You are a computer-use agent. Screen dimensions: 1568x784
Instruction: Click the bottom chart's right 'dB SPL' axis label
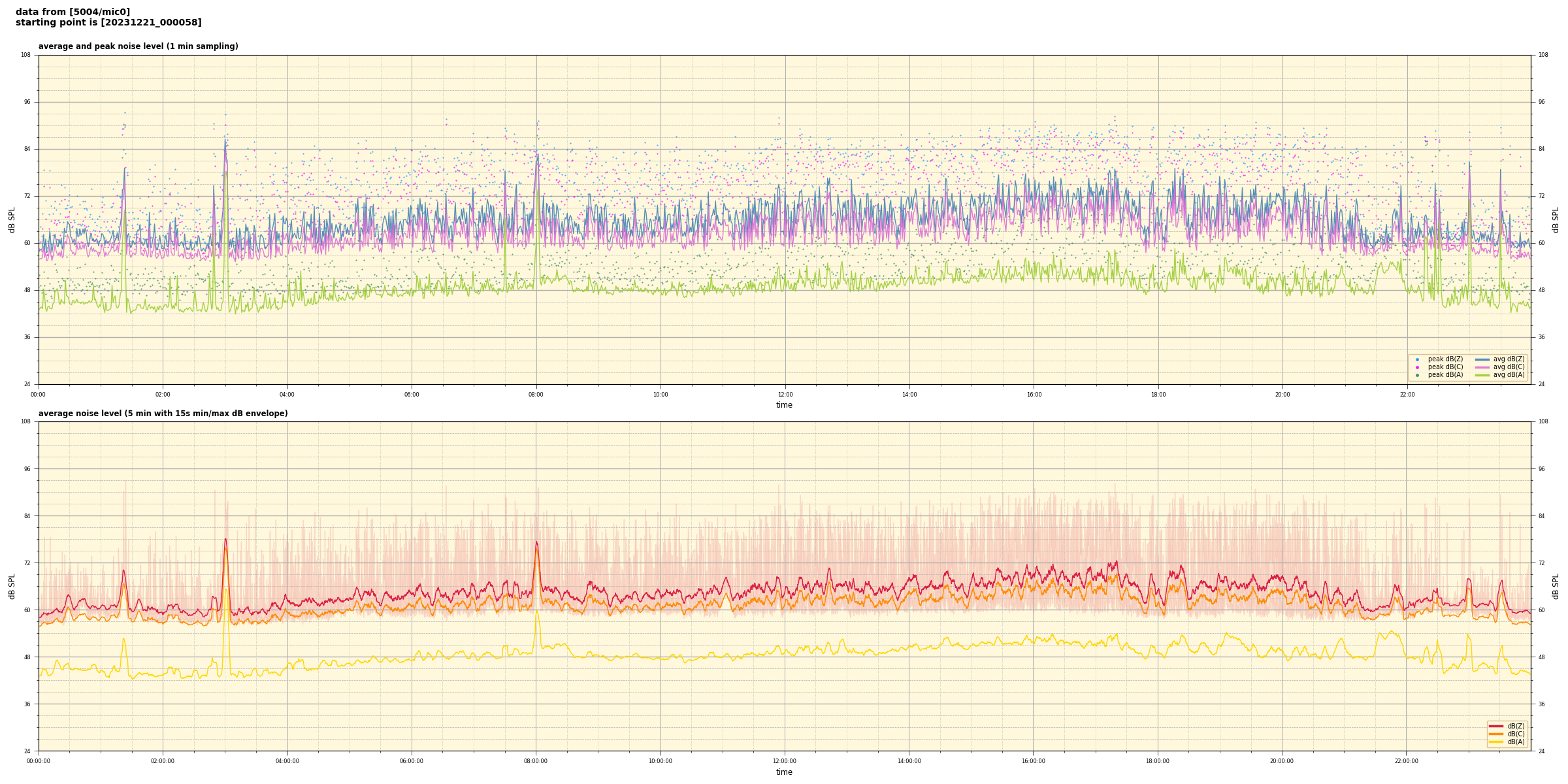1556,586
